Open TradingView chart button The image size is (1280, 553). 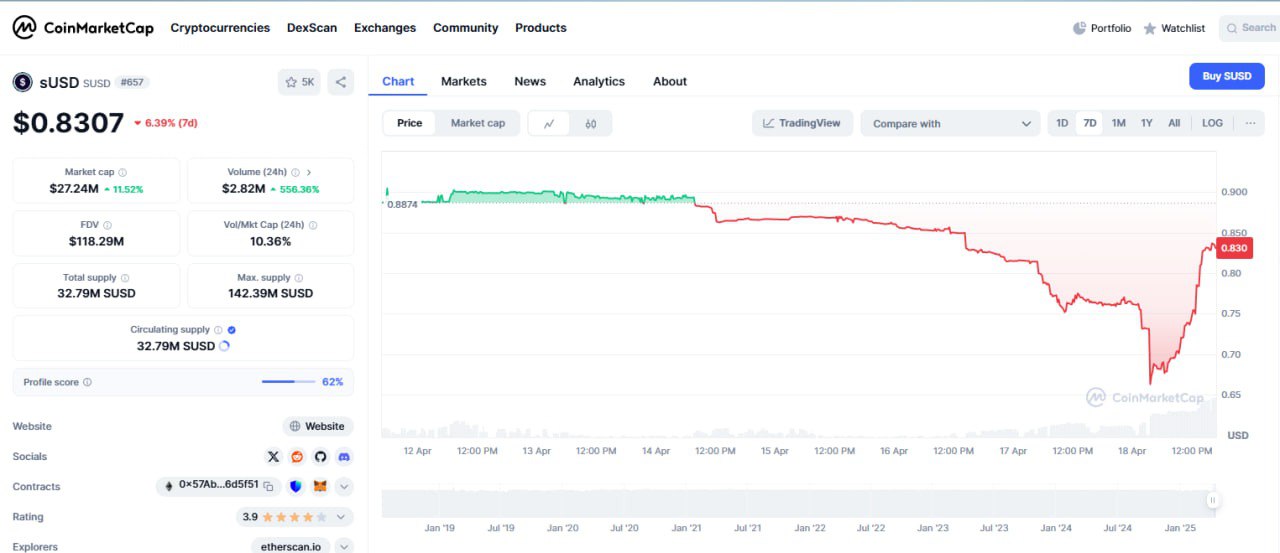(802, 123)
